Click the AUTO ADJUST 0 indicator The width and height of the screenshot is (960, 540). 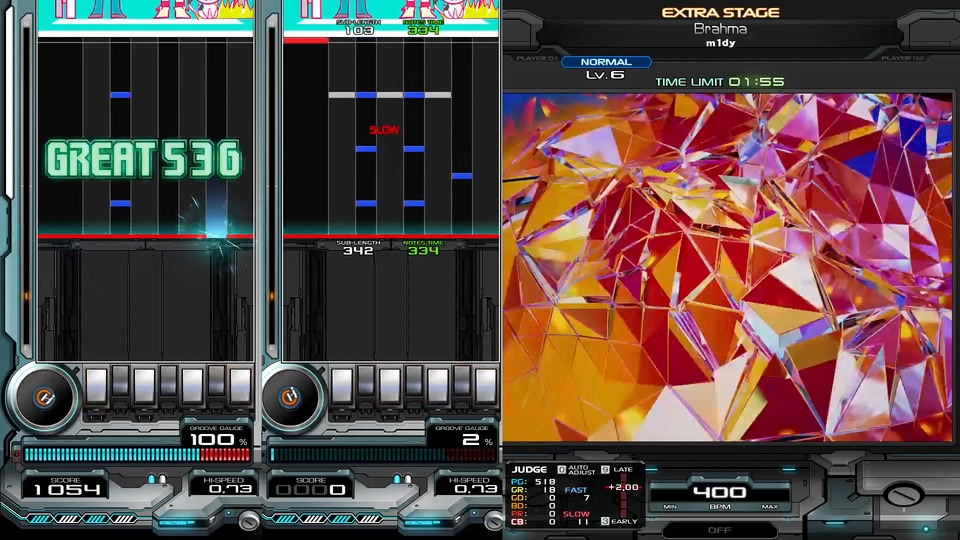[576, 470]
